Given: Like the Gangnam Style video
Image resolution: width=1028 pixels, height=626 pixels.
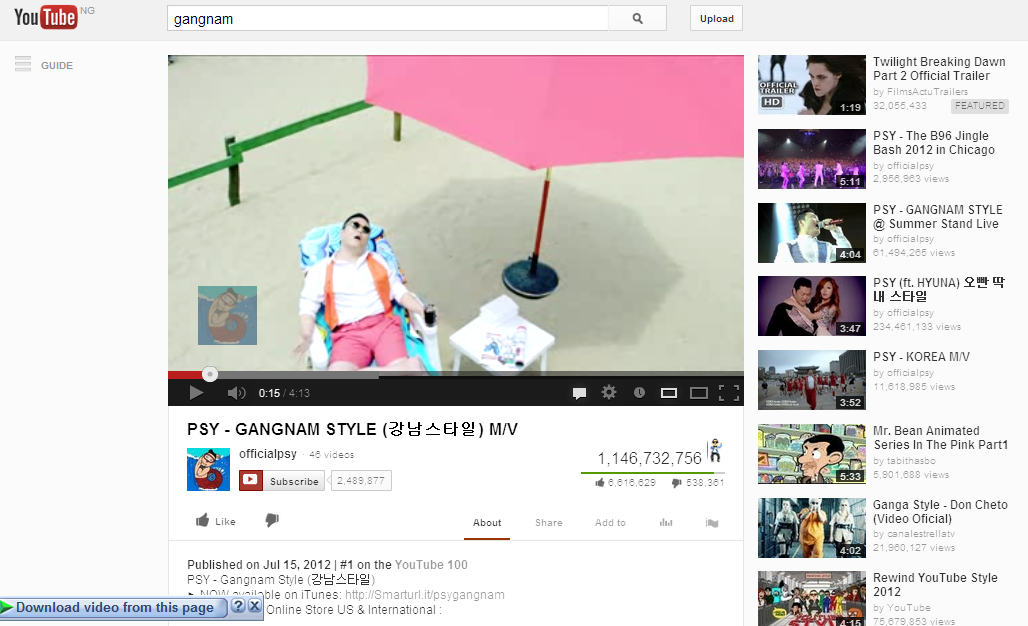Looking at the screenshot, I should click(216, 521).
